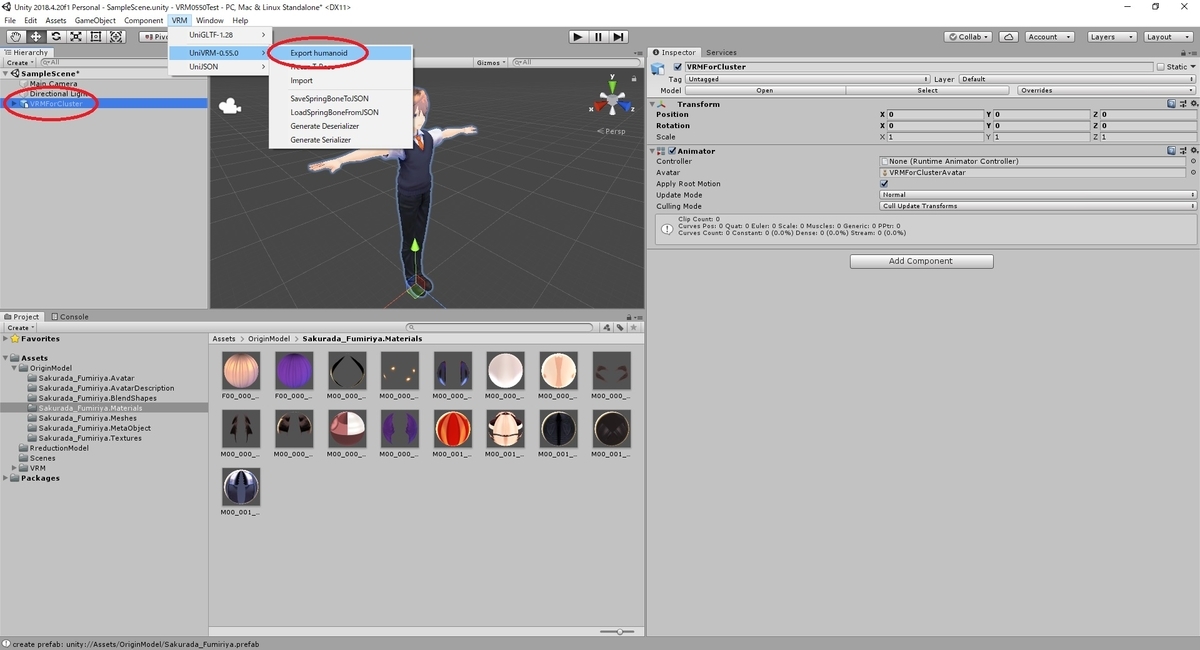
Task: Open the Gizmos dropdown
Action: coord(490,62)
